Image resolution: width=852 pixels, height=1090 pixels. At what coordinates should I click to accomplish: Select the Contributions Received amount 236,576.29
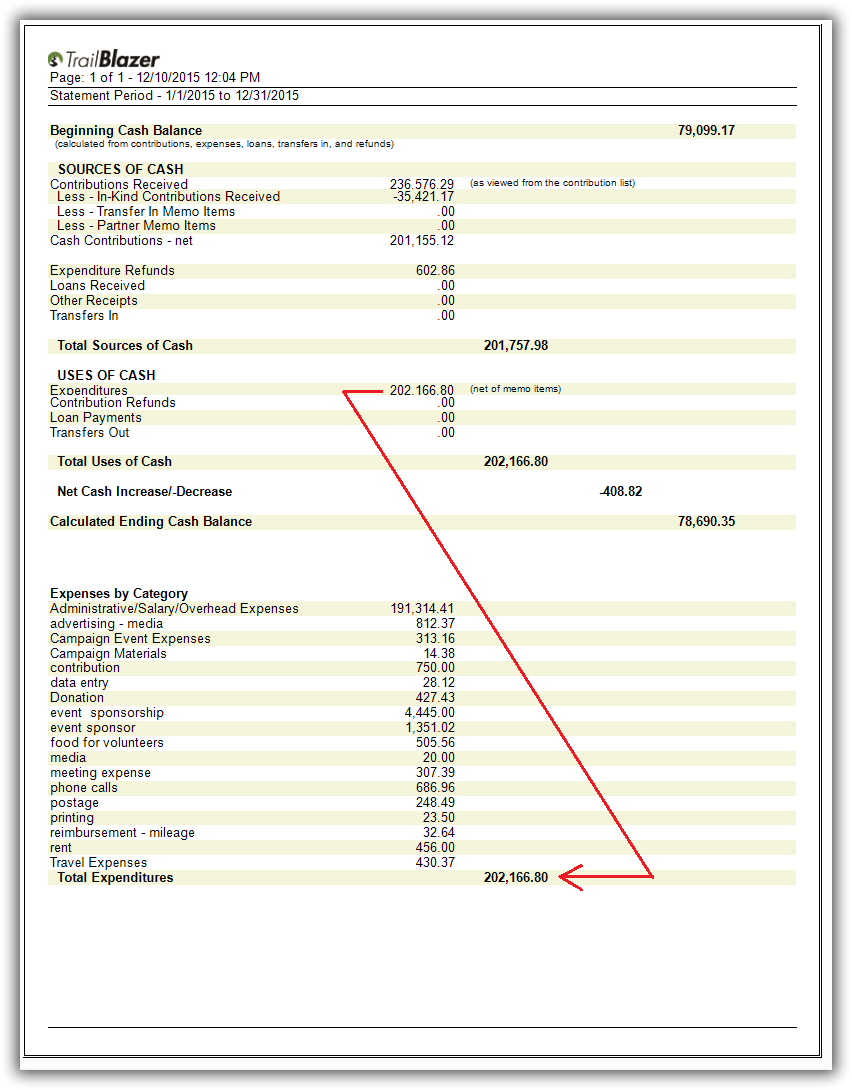(422, 184)
